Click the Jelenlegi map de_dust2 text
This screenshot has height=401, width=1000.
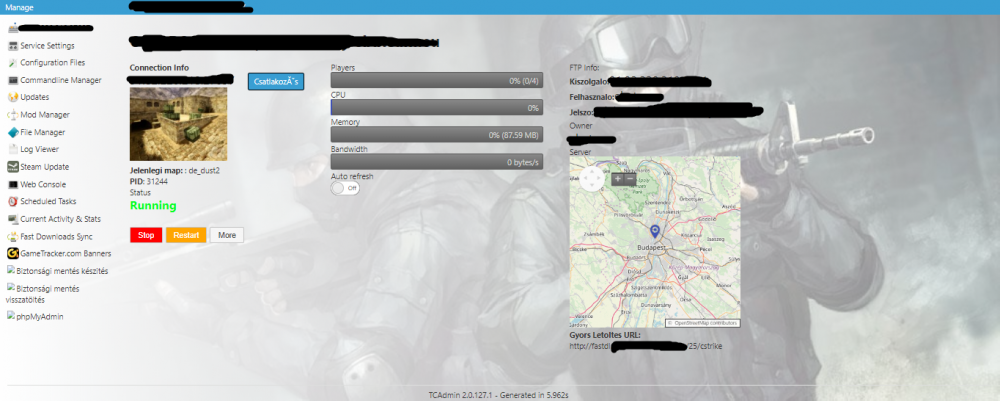[x=175, y=171]
